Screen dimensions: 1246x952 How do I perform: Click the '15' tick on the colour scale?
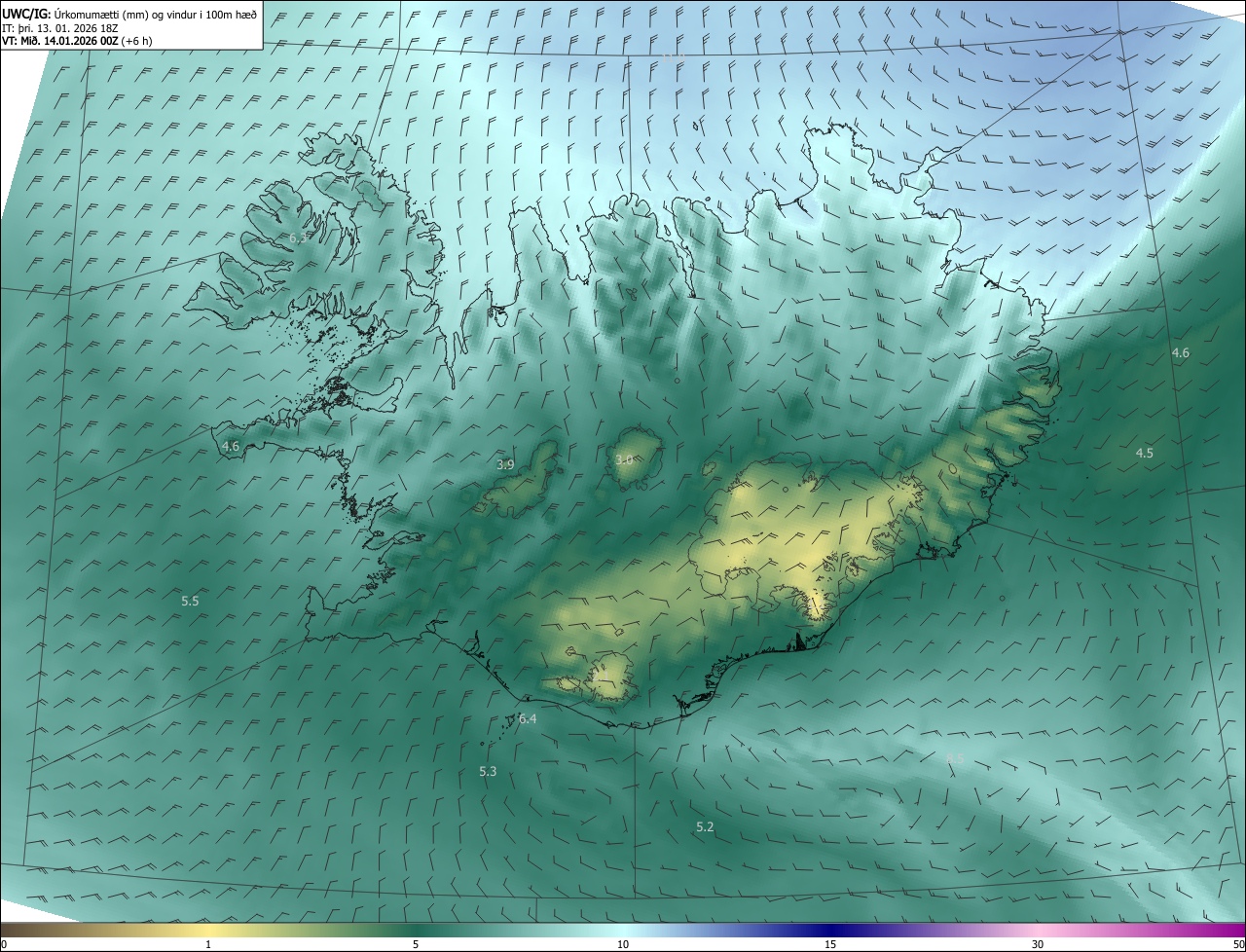(x=830, y=945)
